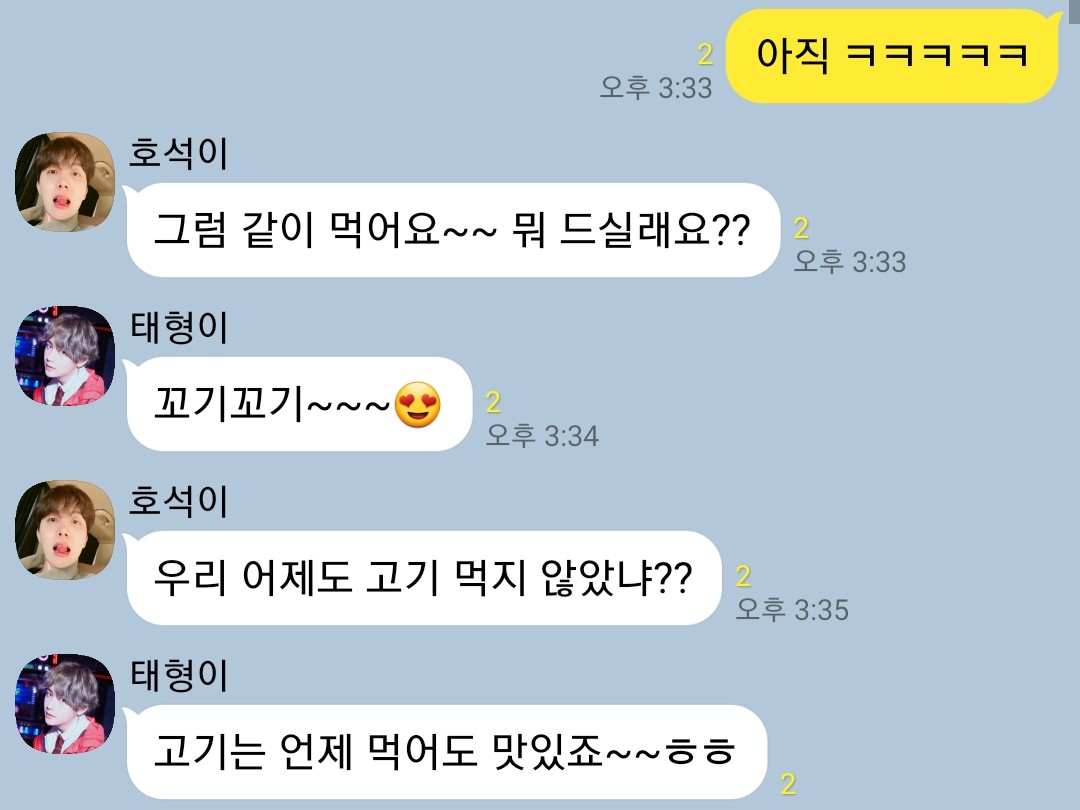1080x810 pixels.
Task: Tap 태형이's avatar beside 고기는 언제 message
Action: [65, 703]
